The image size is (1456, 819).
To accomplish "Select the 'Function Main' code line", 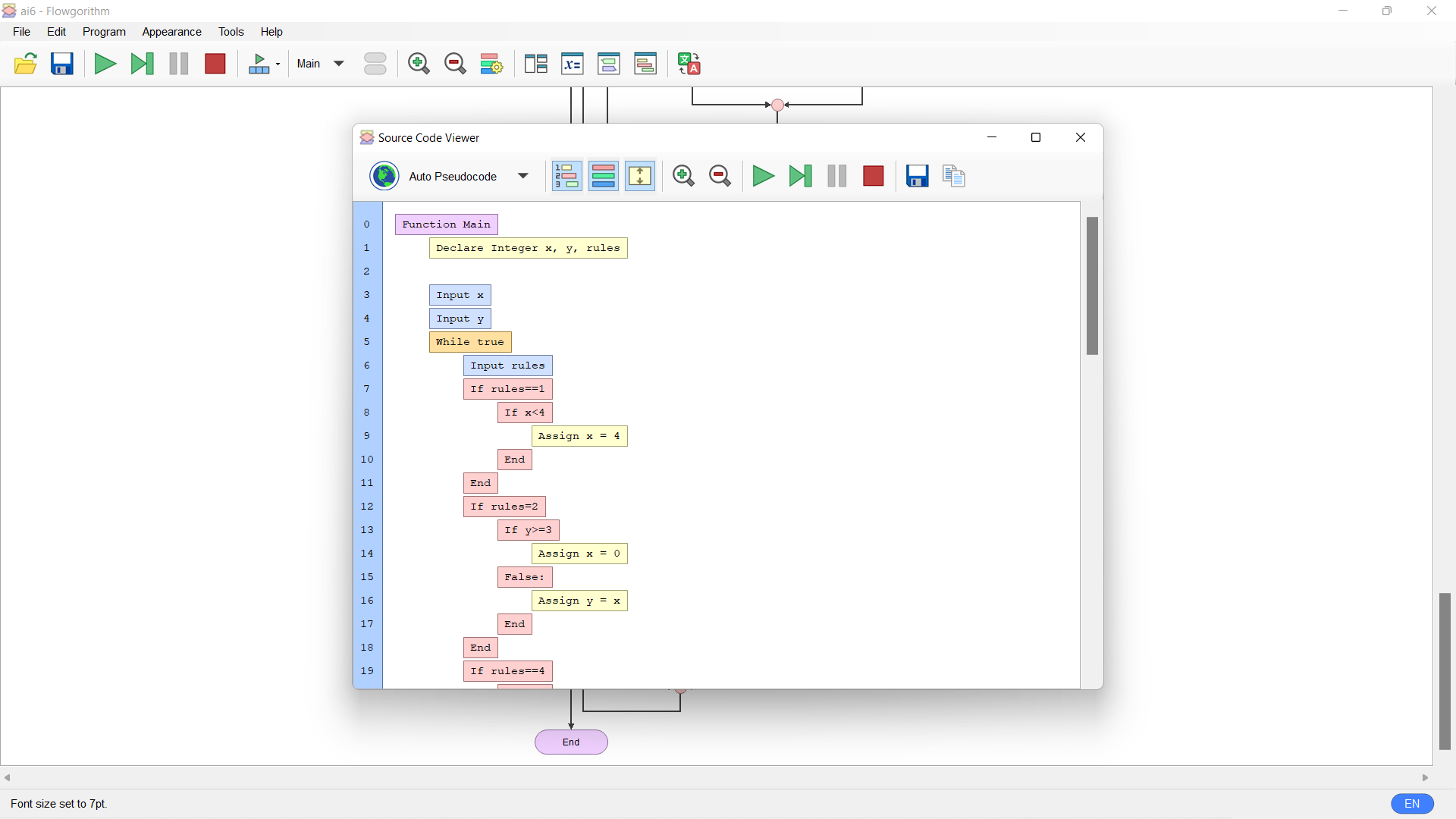I will (x=446, y=224).
